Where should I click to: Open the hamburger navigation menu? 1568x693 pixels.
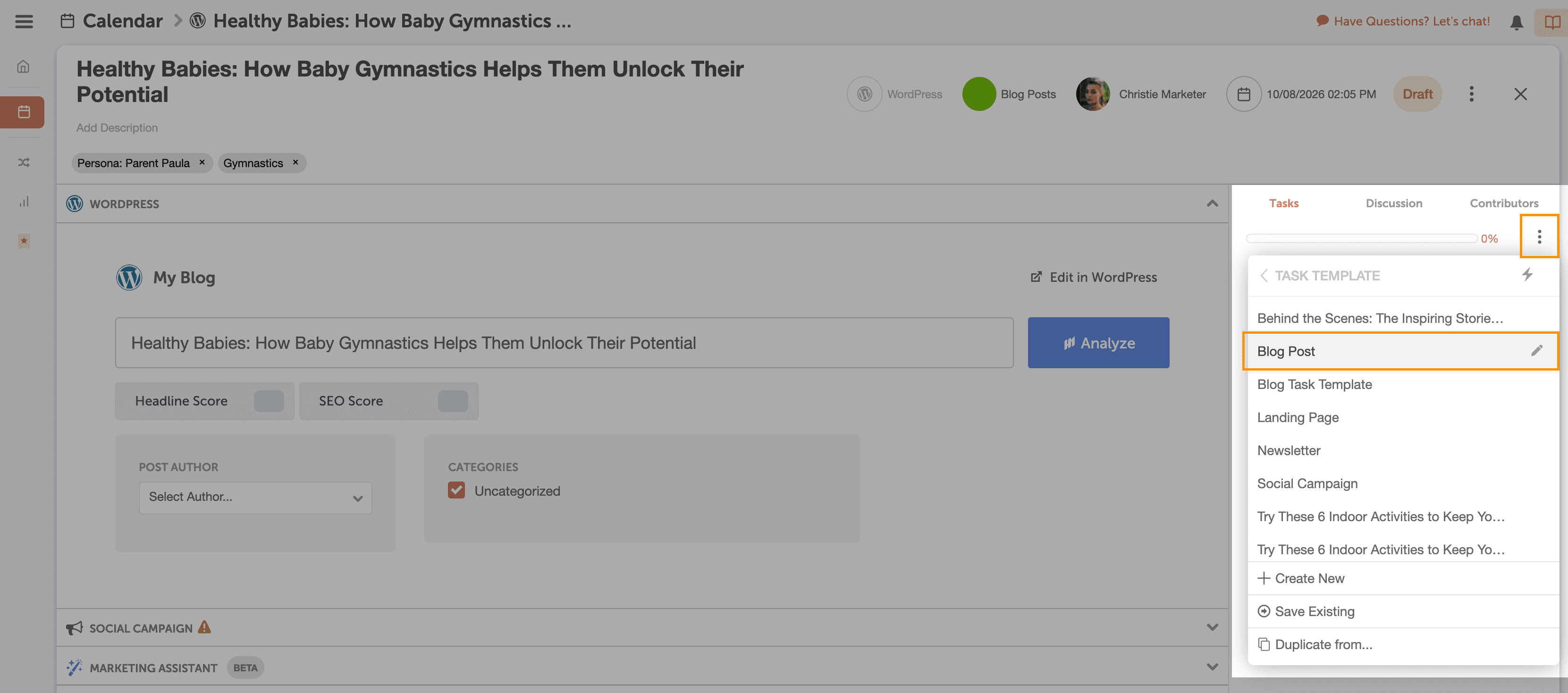24,21
